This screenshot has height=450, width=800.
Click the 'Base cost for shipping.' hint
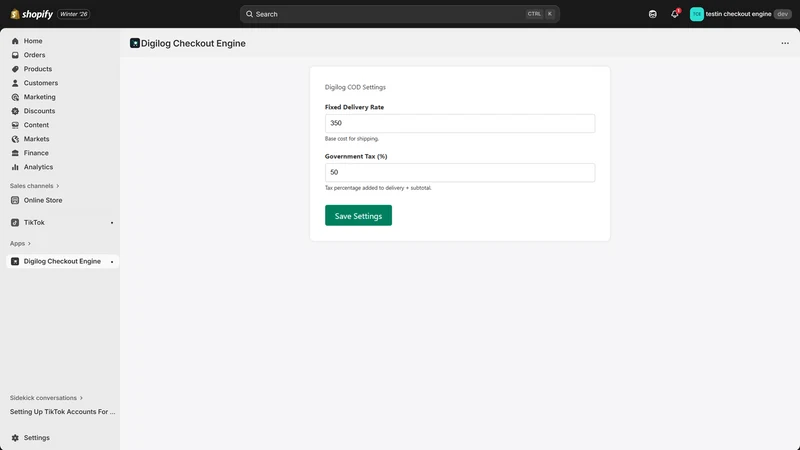pyautogui.click(x=352, y=139)
